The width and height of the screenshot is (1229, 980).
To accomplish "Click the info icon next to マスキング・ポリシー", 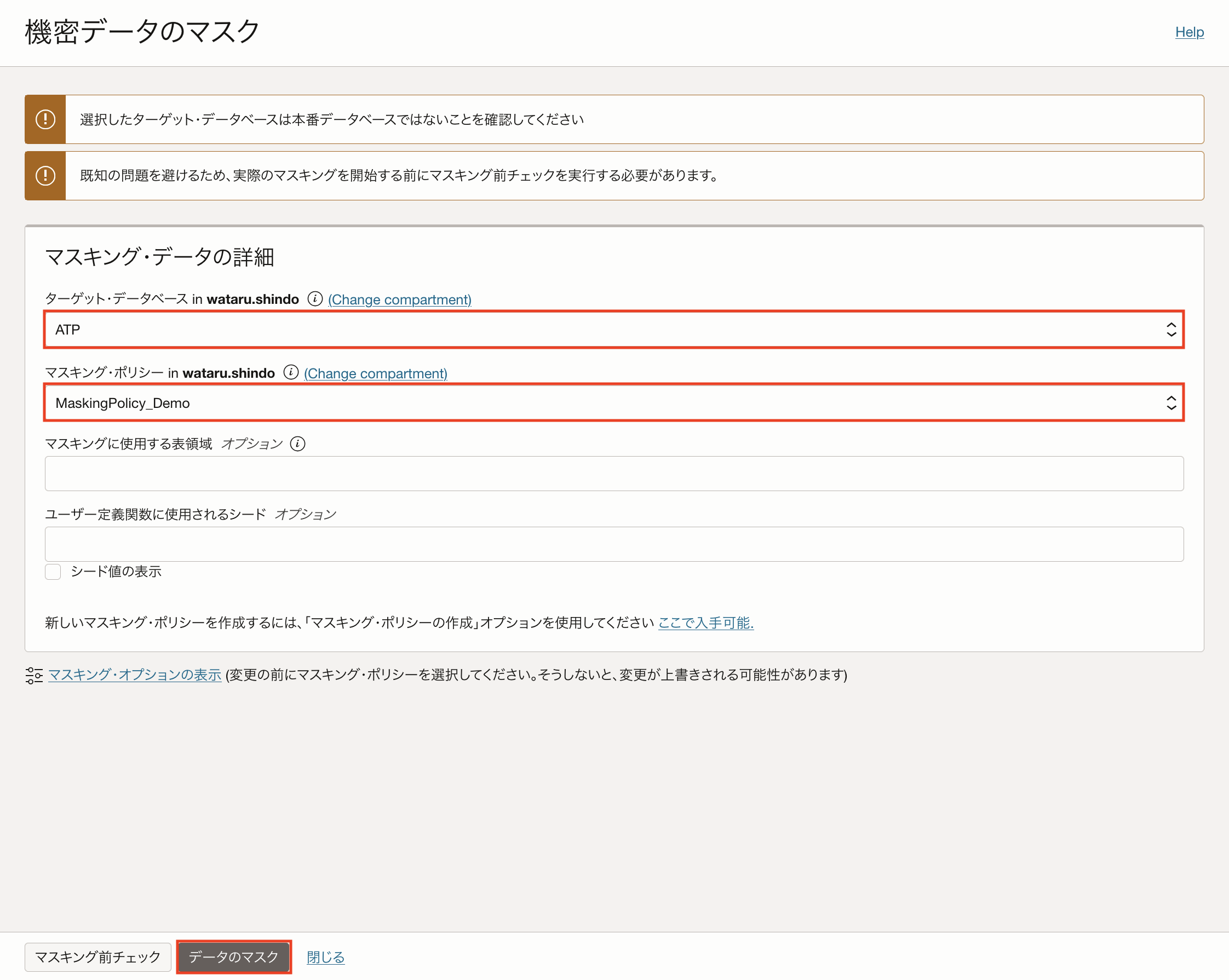I will pos(291,373).
